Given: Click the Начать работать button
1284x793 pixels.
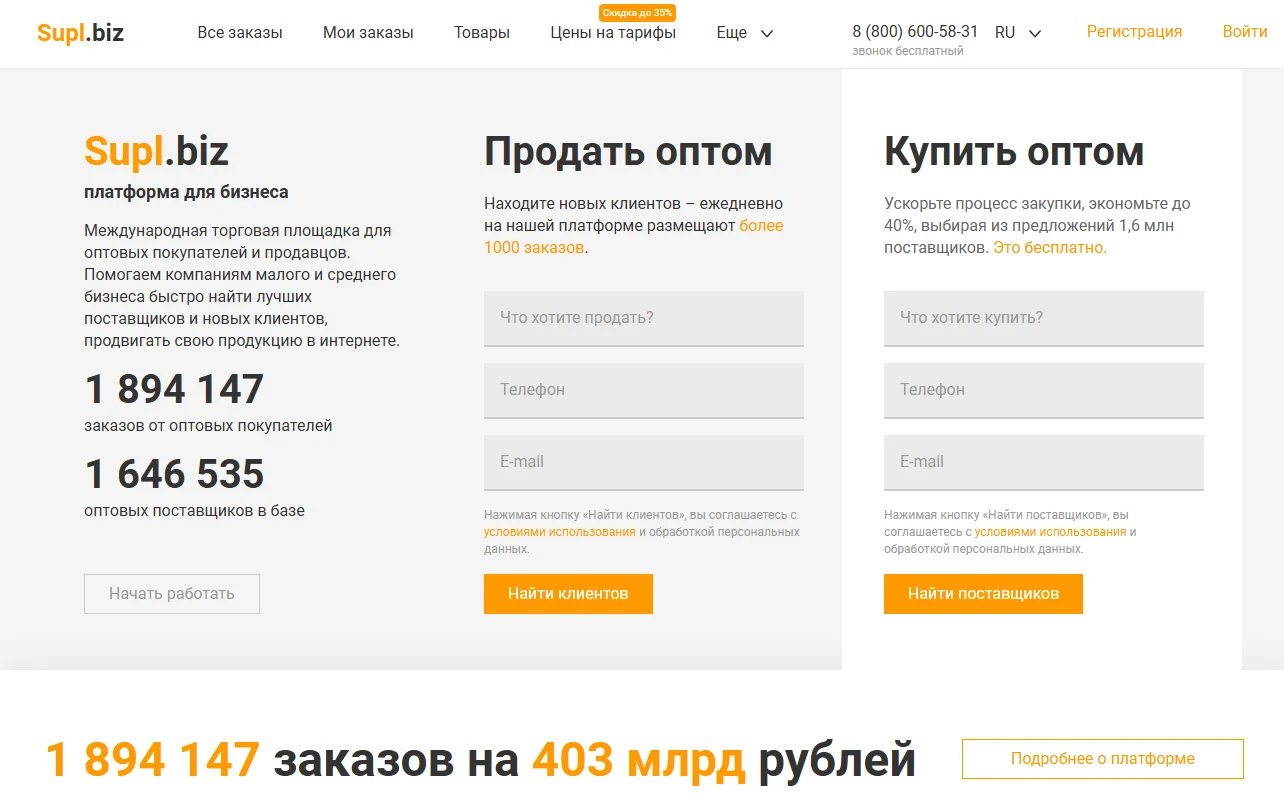Looking at the screenshot, I should coord(172,594).
